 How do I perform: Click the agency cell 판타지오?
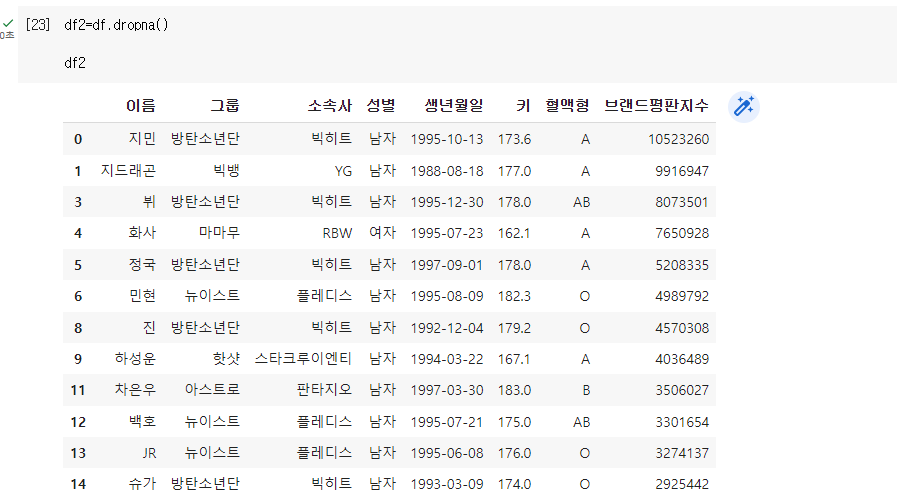(324, 390)
